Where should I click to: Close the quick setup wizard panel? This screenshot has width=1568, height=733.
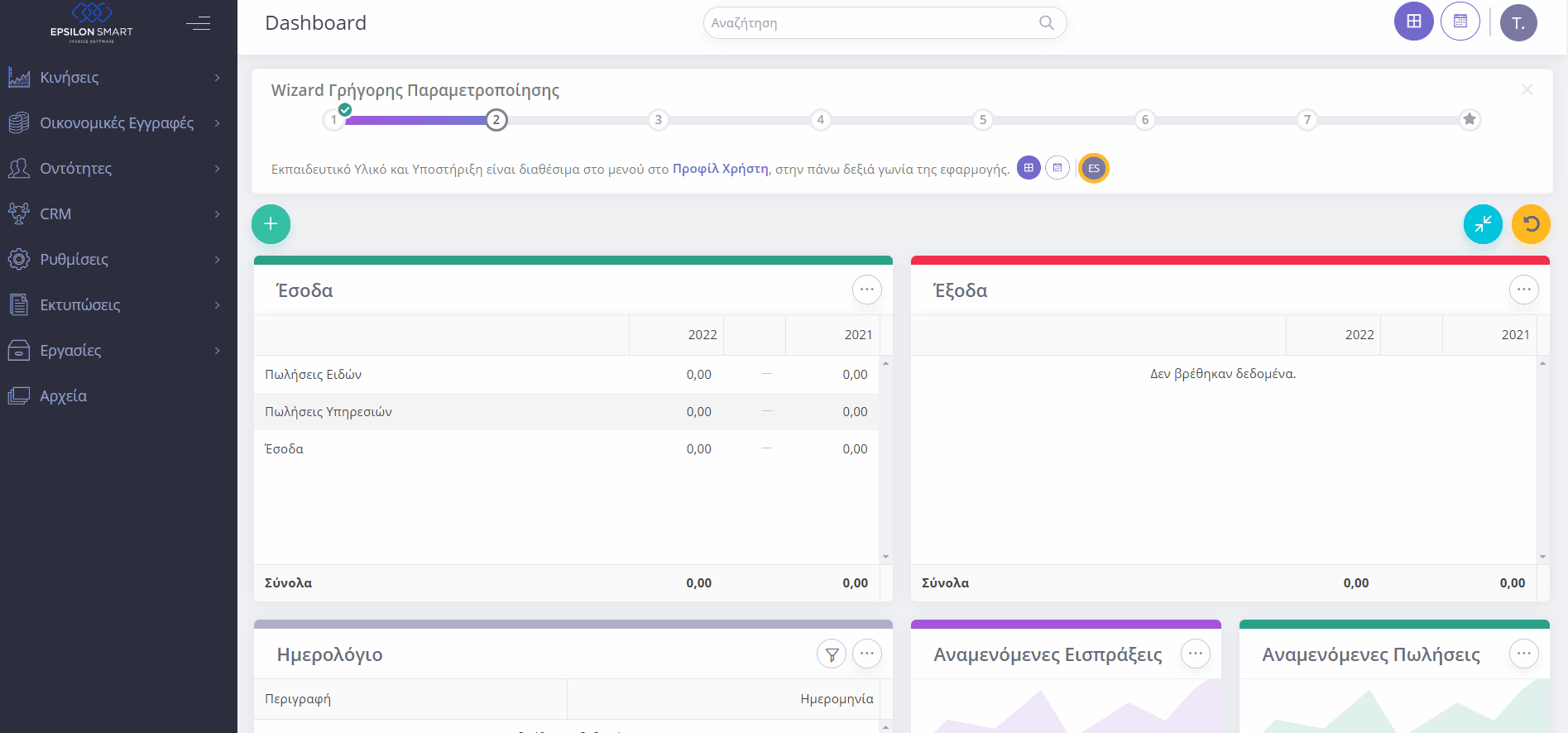1527,89
